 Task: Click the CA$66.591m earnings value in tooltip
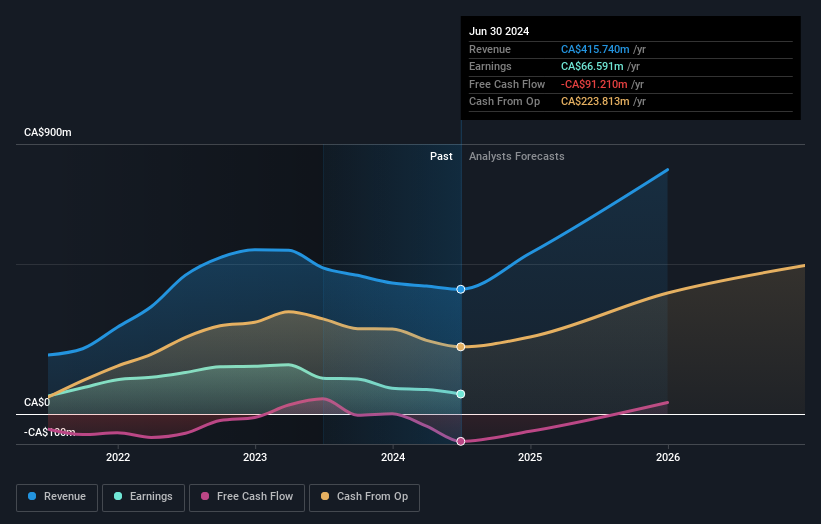[592, 66]
